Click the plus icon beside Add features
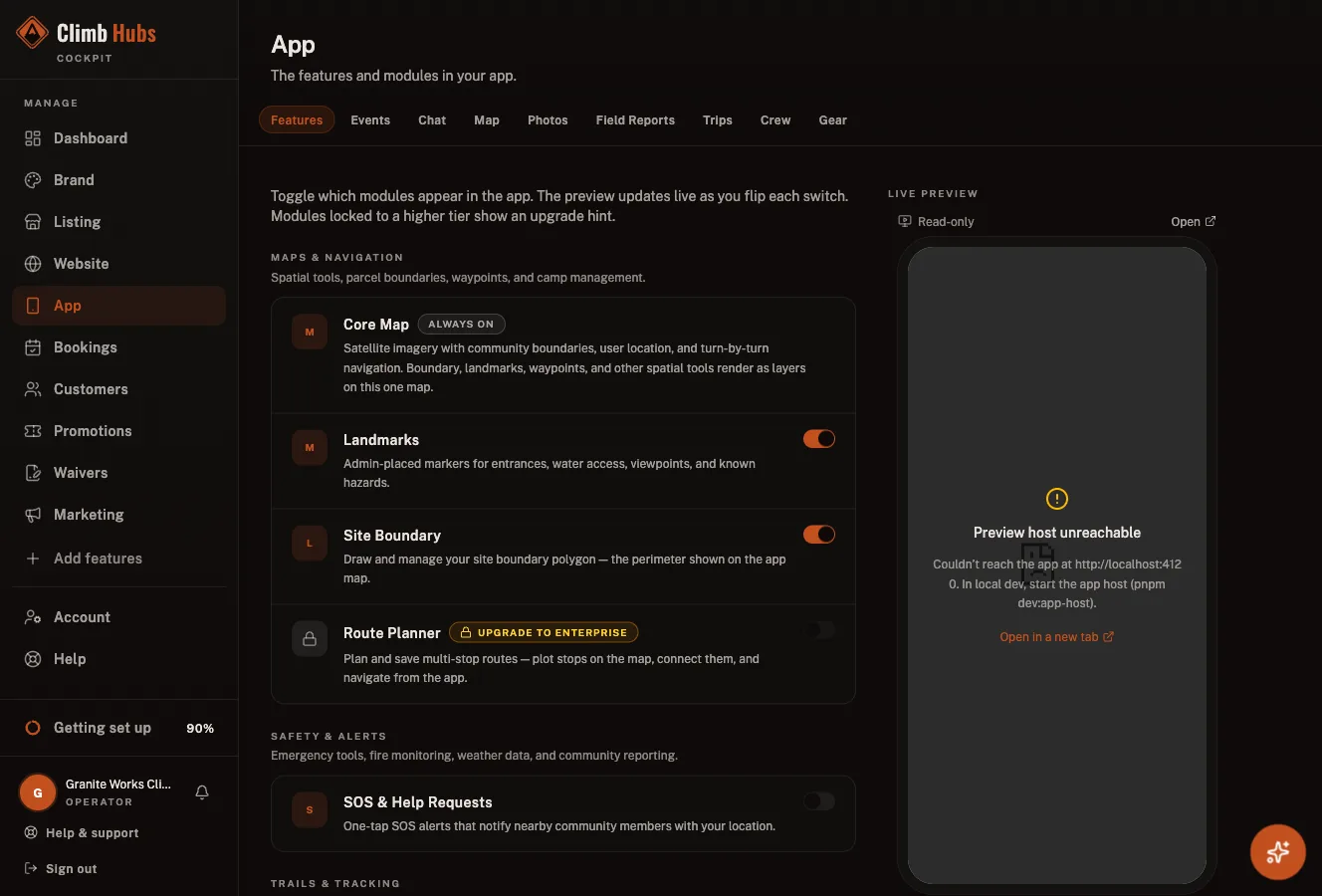The width and height of the screenshot is (1322, 896). coord(33,559)
